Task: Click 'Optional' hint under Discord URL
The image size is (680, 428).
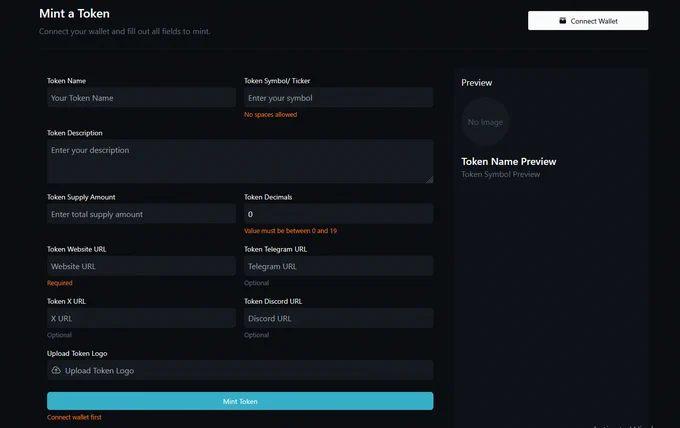Action: 256,335
